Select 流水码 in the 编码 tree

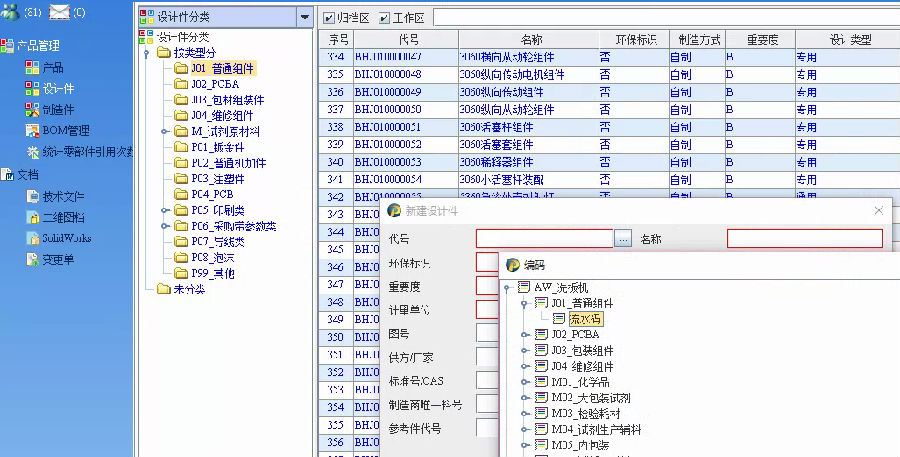point(586,319)
